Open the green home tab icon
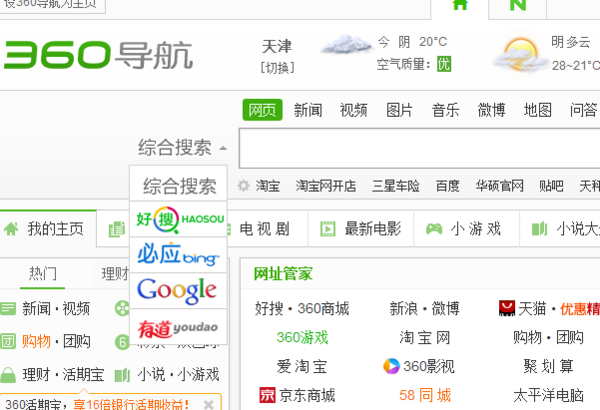 460,5
